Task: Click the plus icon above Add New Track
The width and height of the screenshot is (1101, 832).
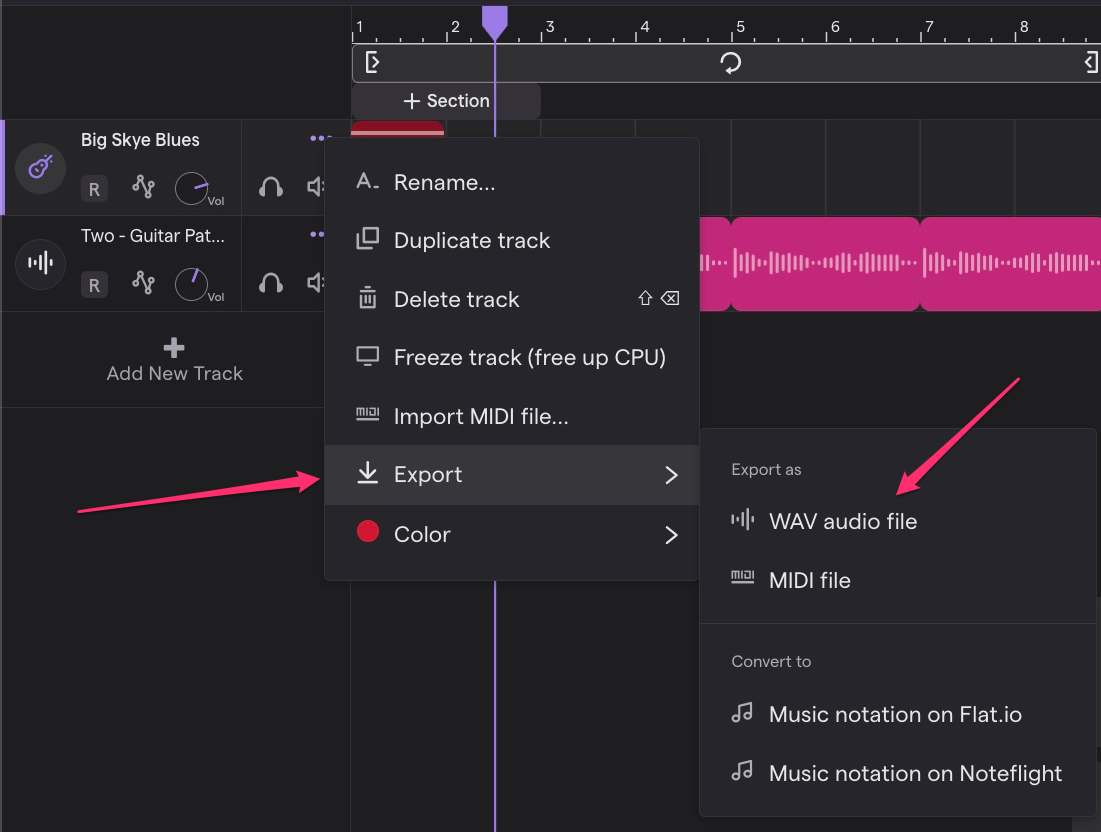Action: pos(174,348)
